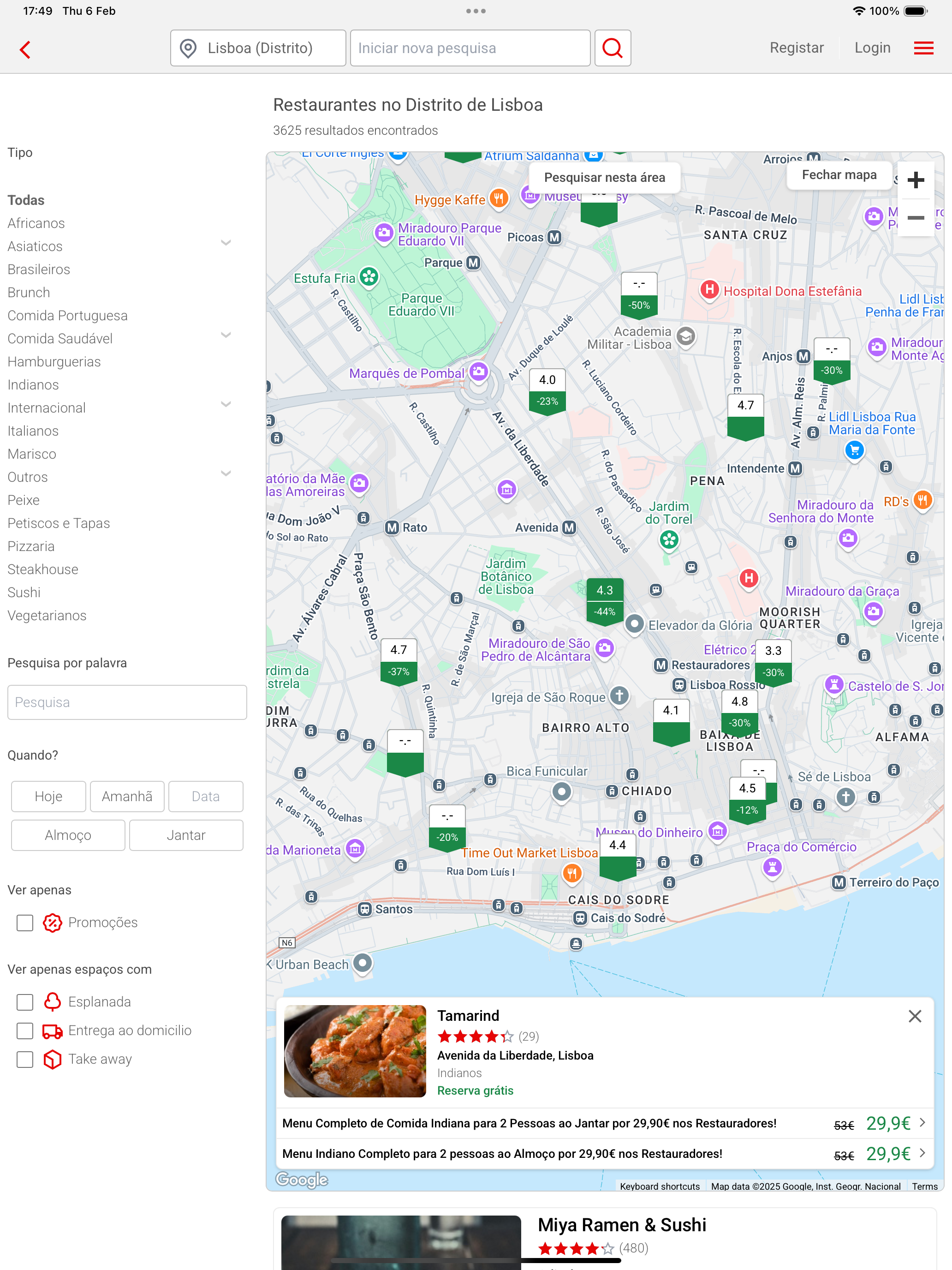The image size is (952, 1270).
Task: Tap the Museu do Dinheiro icon
Action: (x=717, y=831)
